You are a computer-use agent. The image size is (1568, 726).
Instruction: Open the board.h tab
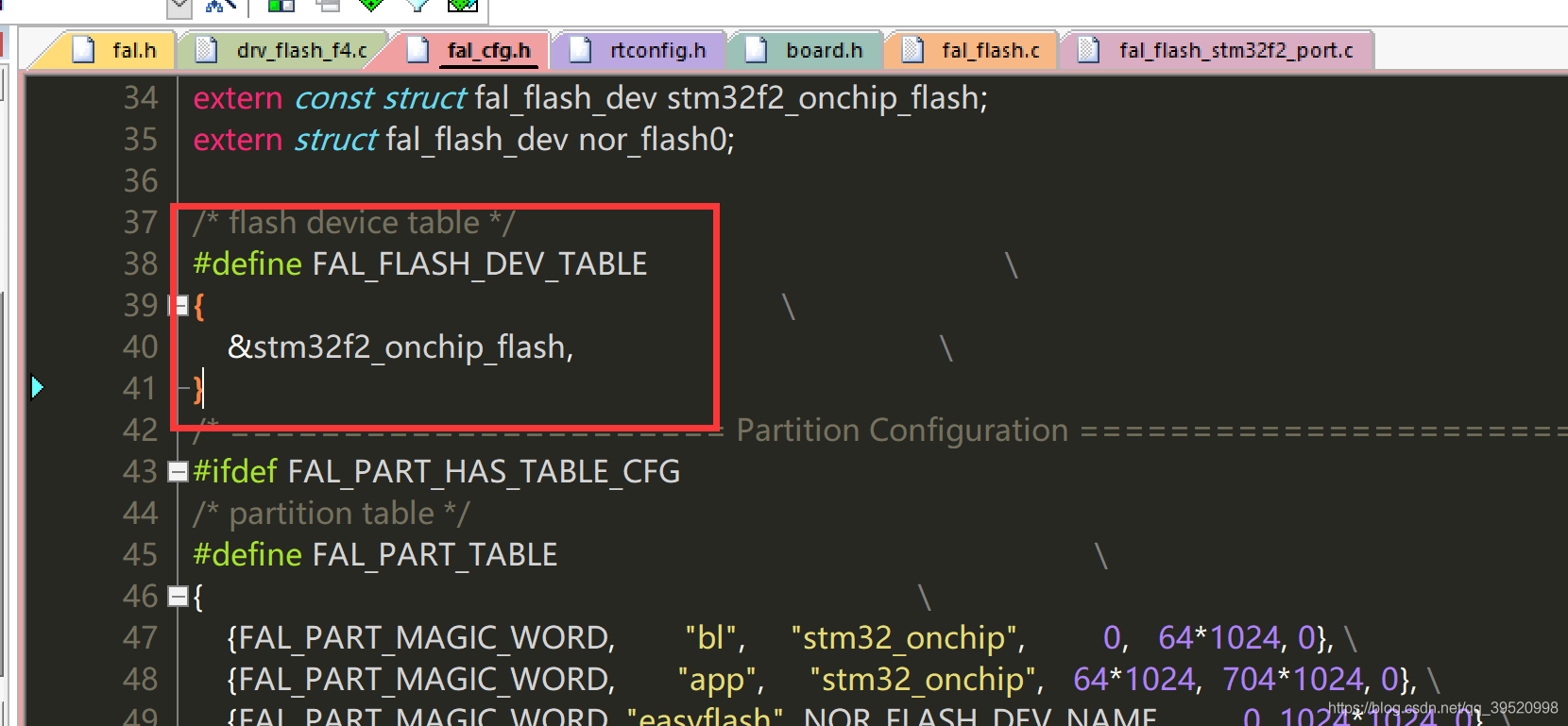point(806,50)
